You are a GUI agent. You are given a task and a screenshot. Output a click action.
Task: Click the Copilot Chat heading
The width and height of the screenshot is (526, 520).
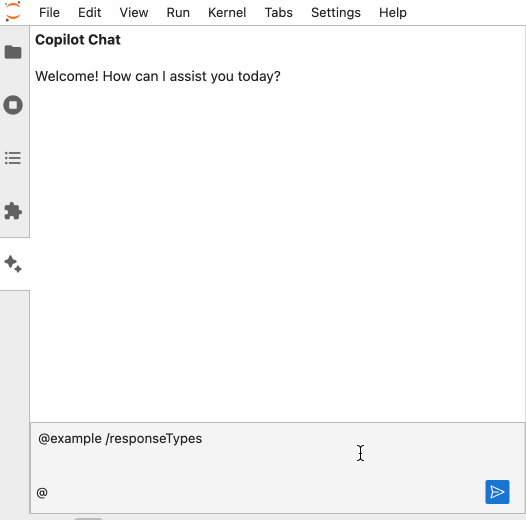coord(78,40)
